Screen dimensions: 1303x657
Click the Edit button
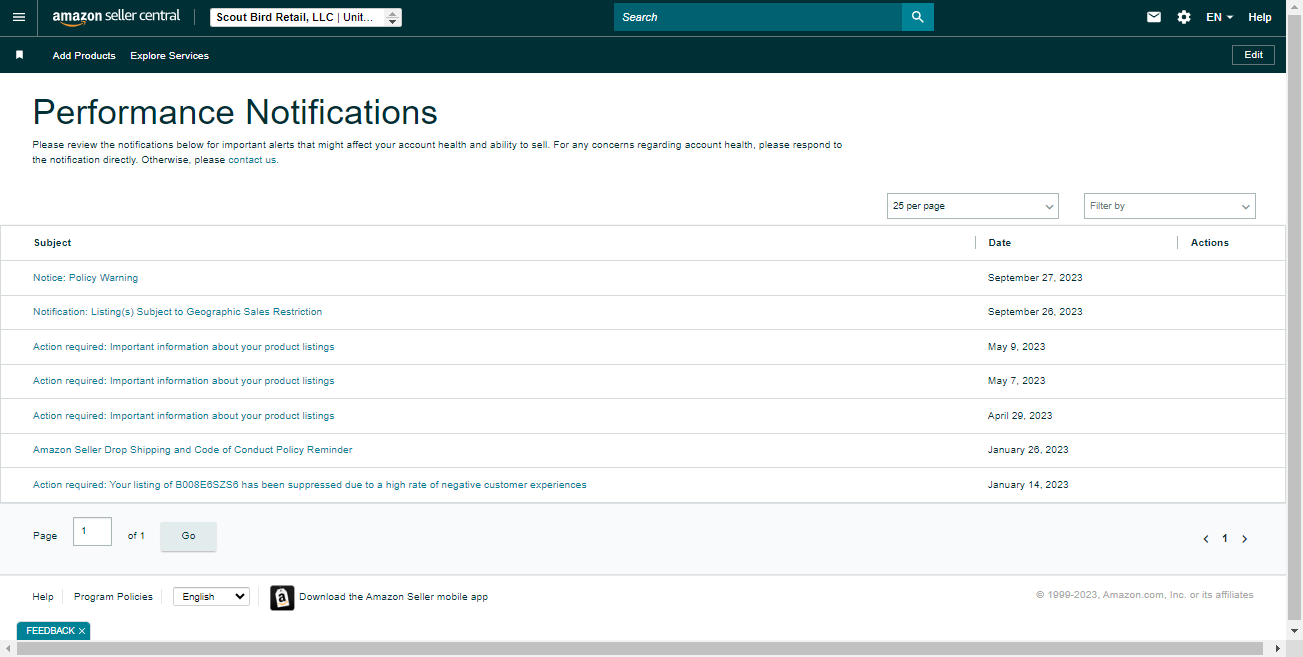pos(1253,55)
